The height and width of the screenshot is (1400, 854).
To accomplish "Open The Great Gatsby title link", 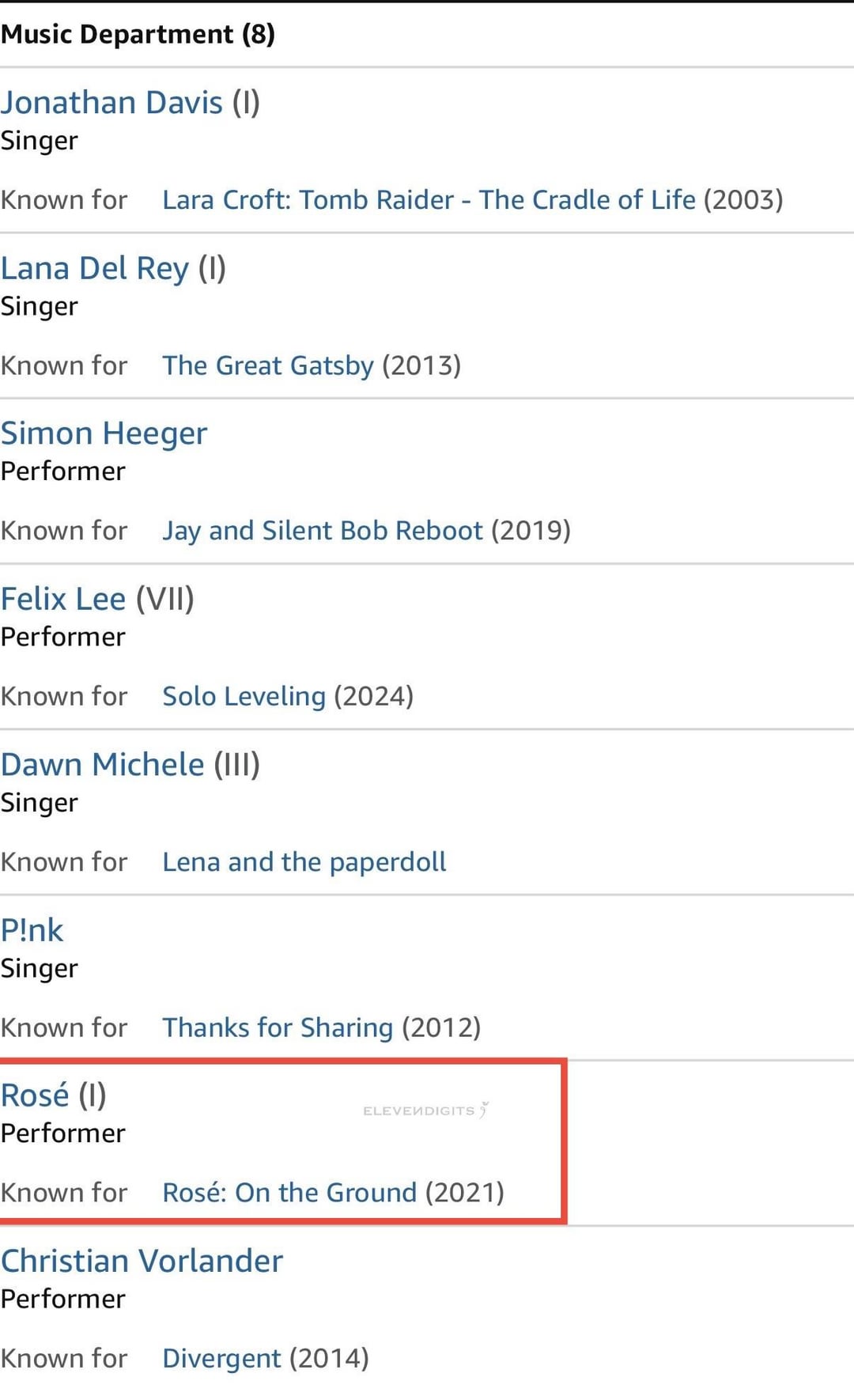I will click(267, 365).
